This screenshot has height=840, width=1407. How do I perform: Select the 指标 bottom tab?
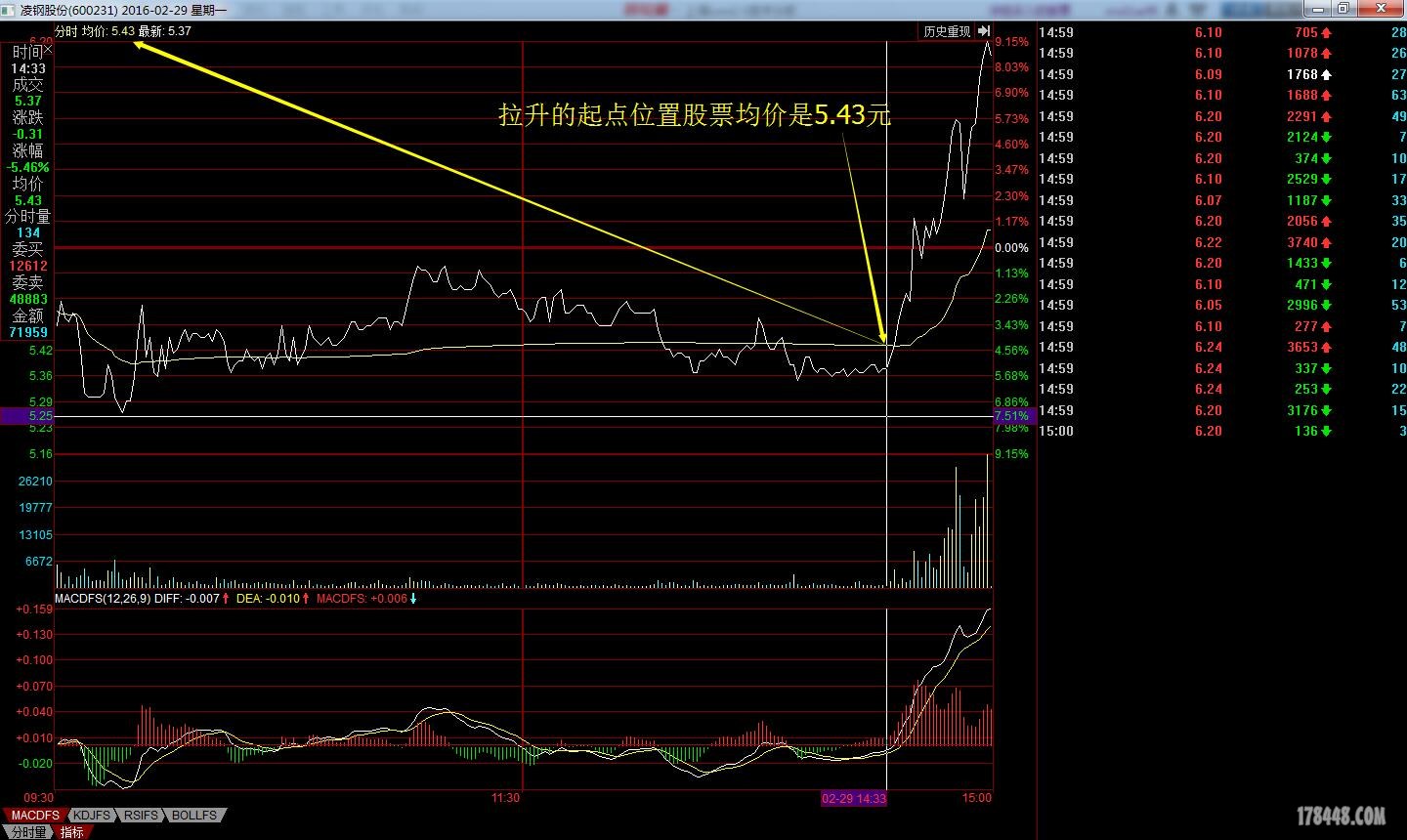point(71,832)
